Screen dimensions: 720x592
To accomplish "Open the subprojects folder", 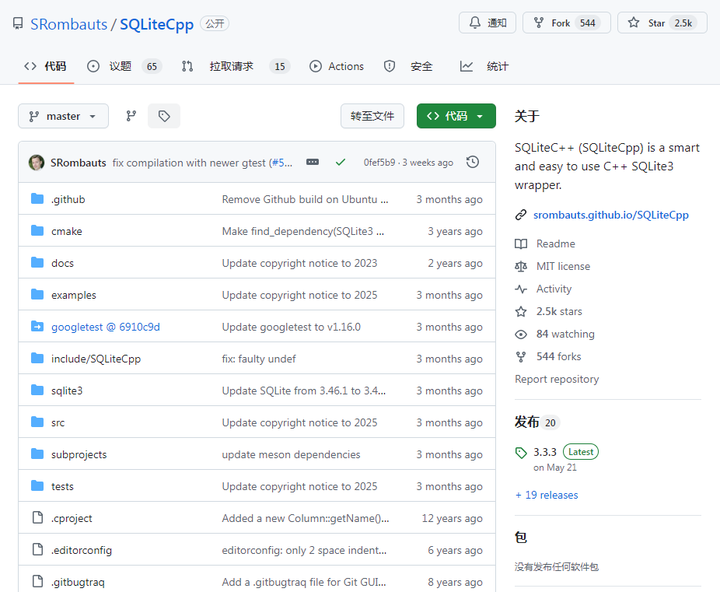I will (79, 454).
